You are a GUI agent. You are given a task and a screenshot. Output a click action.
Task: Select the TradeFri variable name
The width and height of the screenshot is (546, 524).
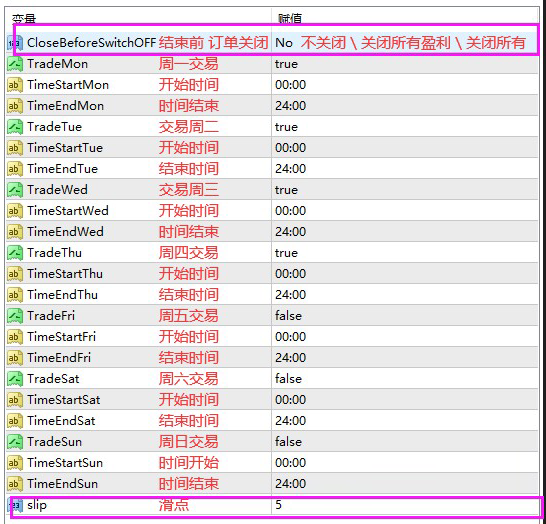coord(51,316)
